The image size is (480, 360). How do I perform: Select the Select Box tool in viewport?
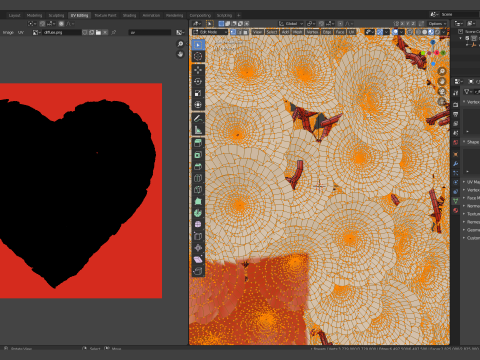(198, 45)
